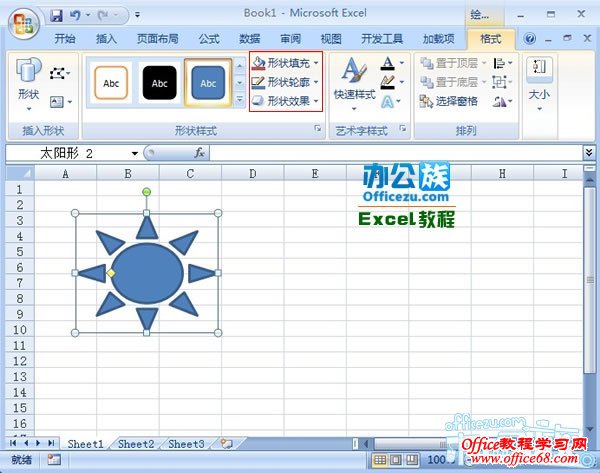The height and width of the screenshot is (473, 600).
Task: Open the 形状 shapes gallery
Action: pos(29,85)
